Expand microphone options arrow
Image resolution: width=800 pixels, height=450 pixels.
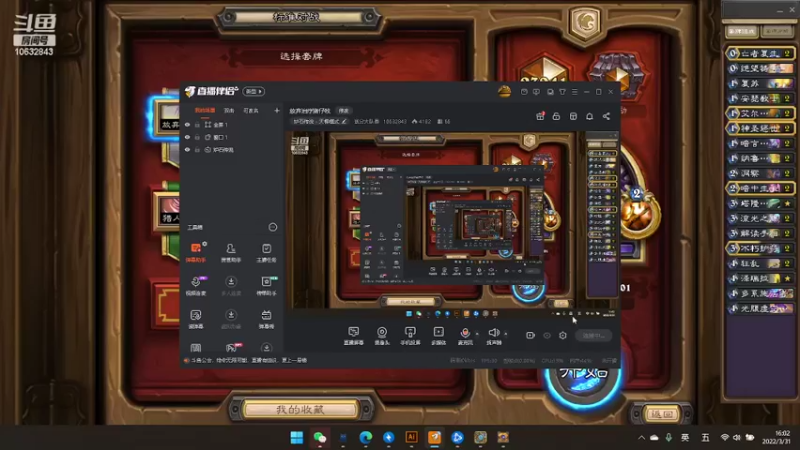477,334
